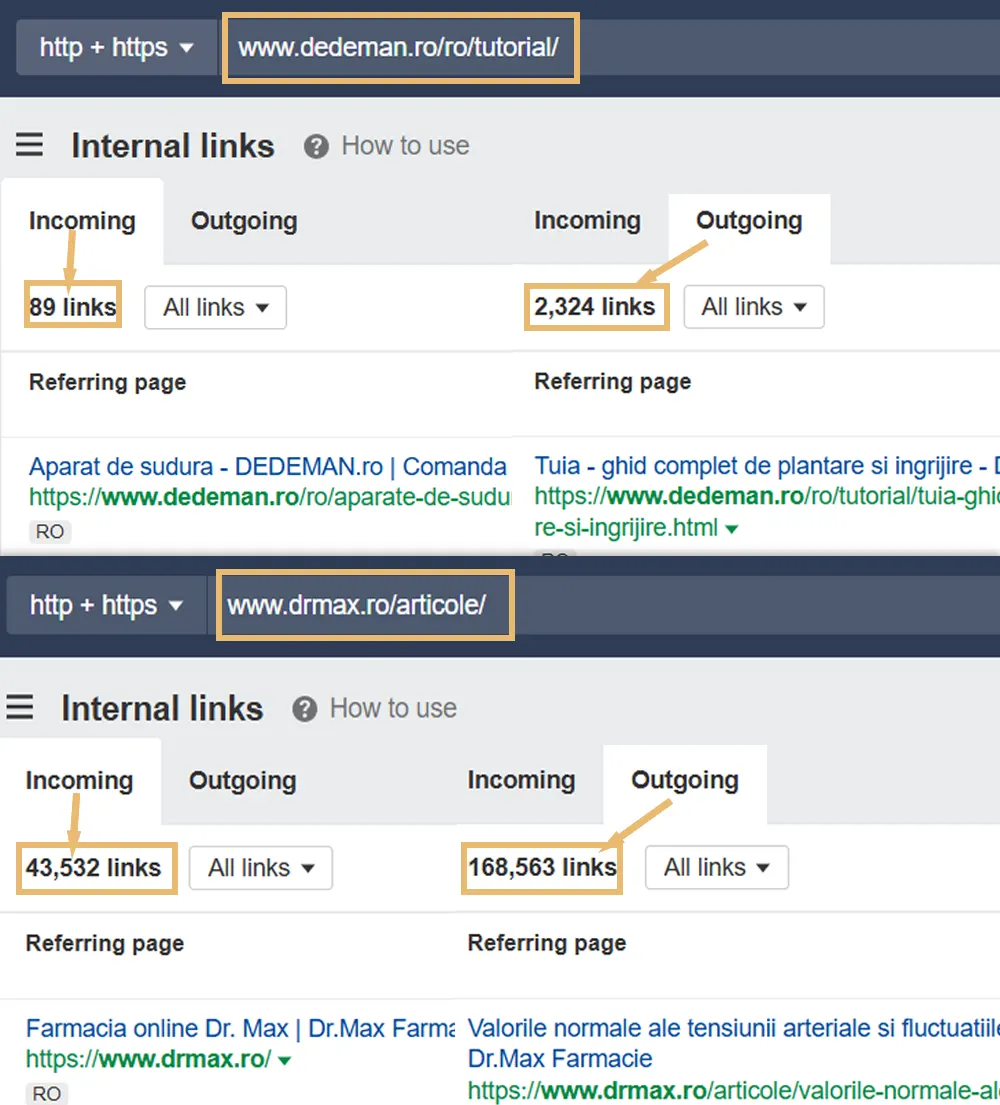
Task: Open All links filter next to 168,563 links
Action: (x=716, y=868)
